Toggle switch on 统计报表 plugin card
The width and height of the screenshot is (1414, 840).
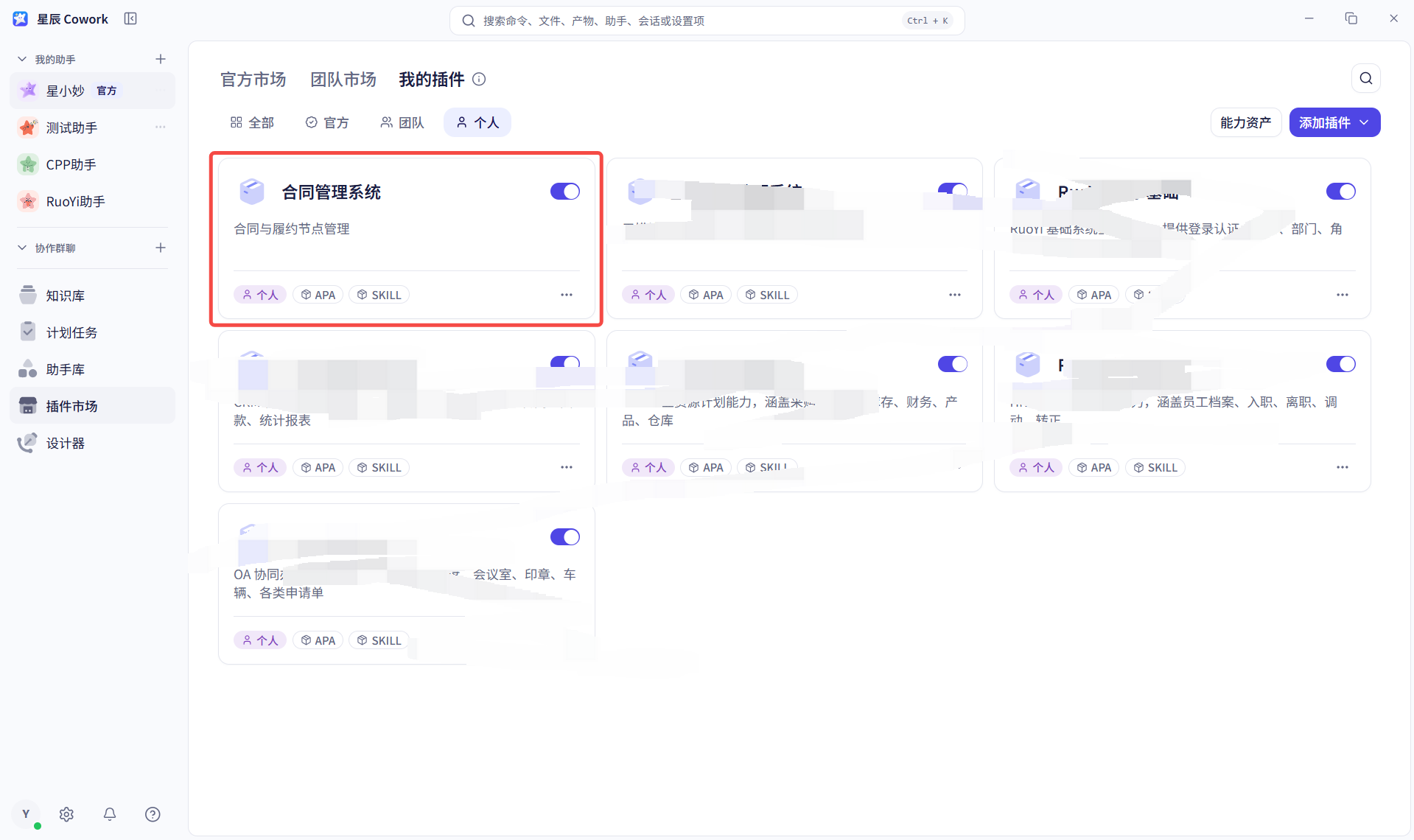pos(564,363)
